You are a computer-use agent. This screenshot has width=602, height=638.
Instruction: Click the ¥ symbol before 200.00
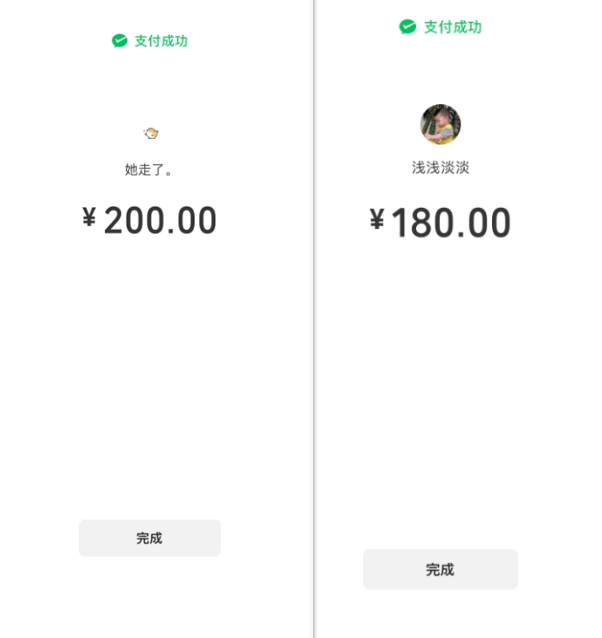click(x=89, y=217)
